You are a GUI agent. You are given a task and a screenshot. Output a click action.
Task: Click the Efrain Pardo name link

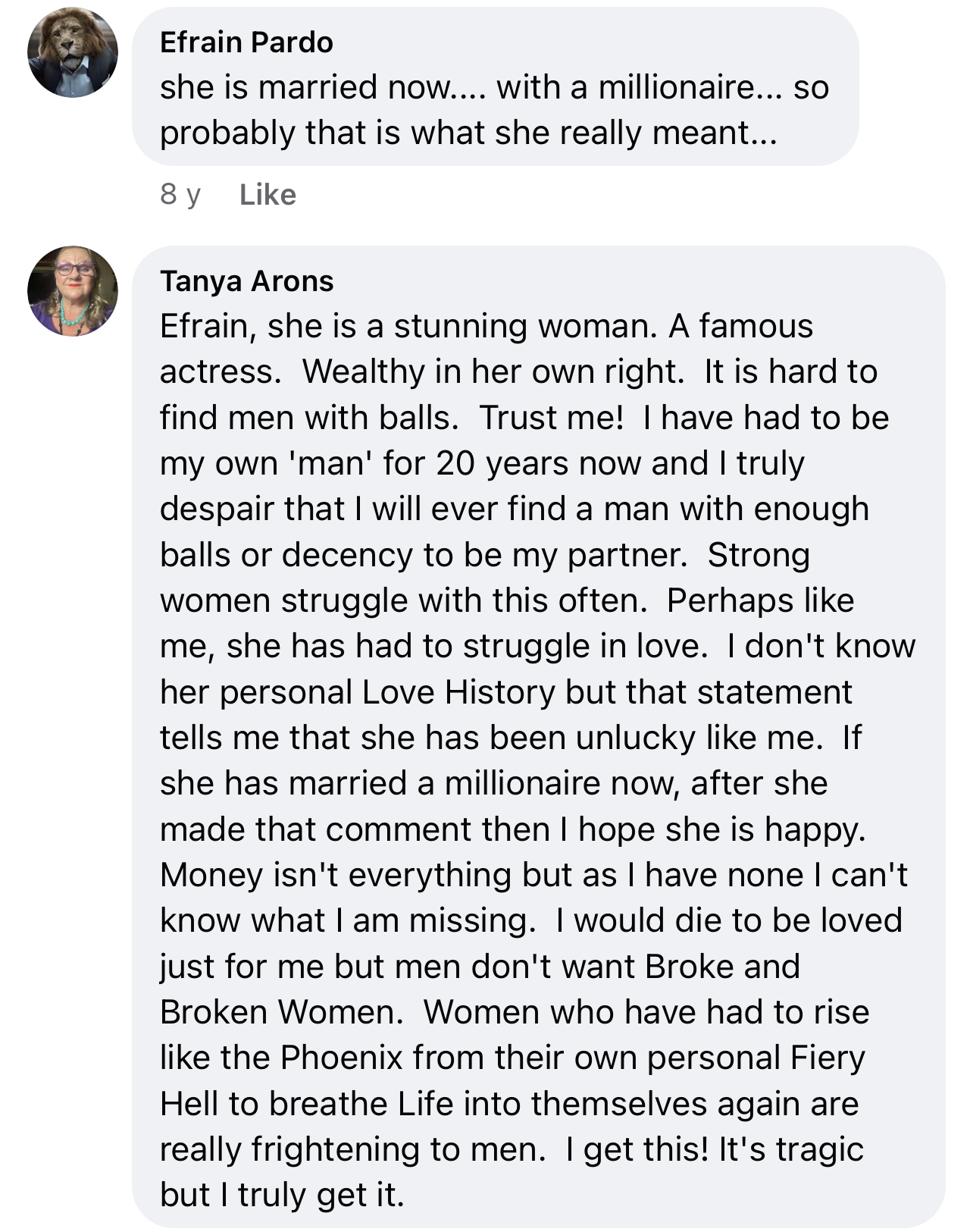coord(246,42)
